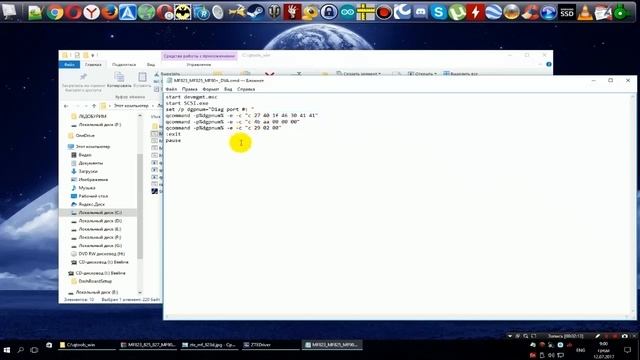
Task: Select Этот компьютер in Explorer navigation pane
Action: pos(93,147)
